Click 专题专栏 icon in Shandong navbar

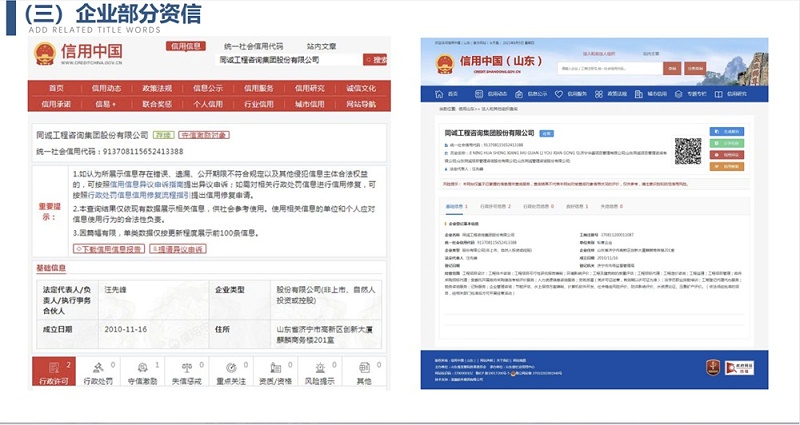tap(678, 94)
